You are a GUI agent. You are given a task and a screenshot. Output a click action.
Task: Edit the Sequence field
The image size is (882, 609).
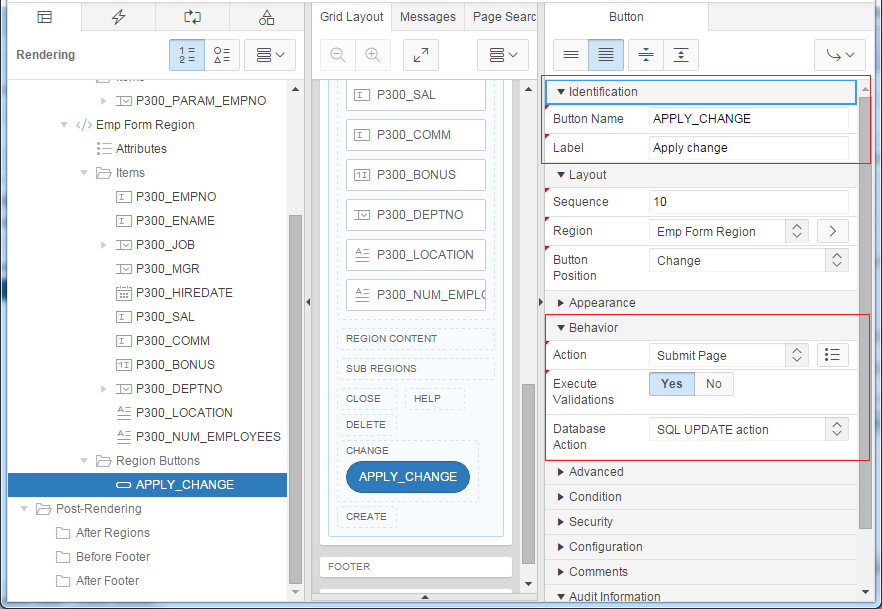click(x=749, y=202)
